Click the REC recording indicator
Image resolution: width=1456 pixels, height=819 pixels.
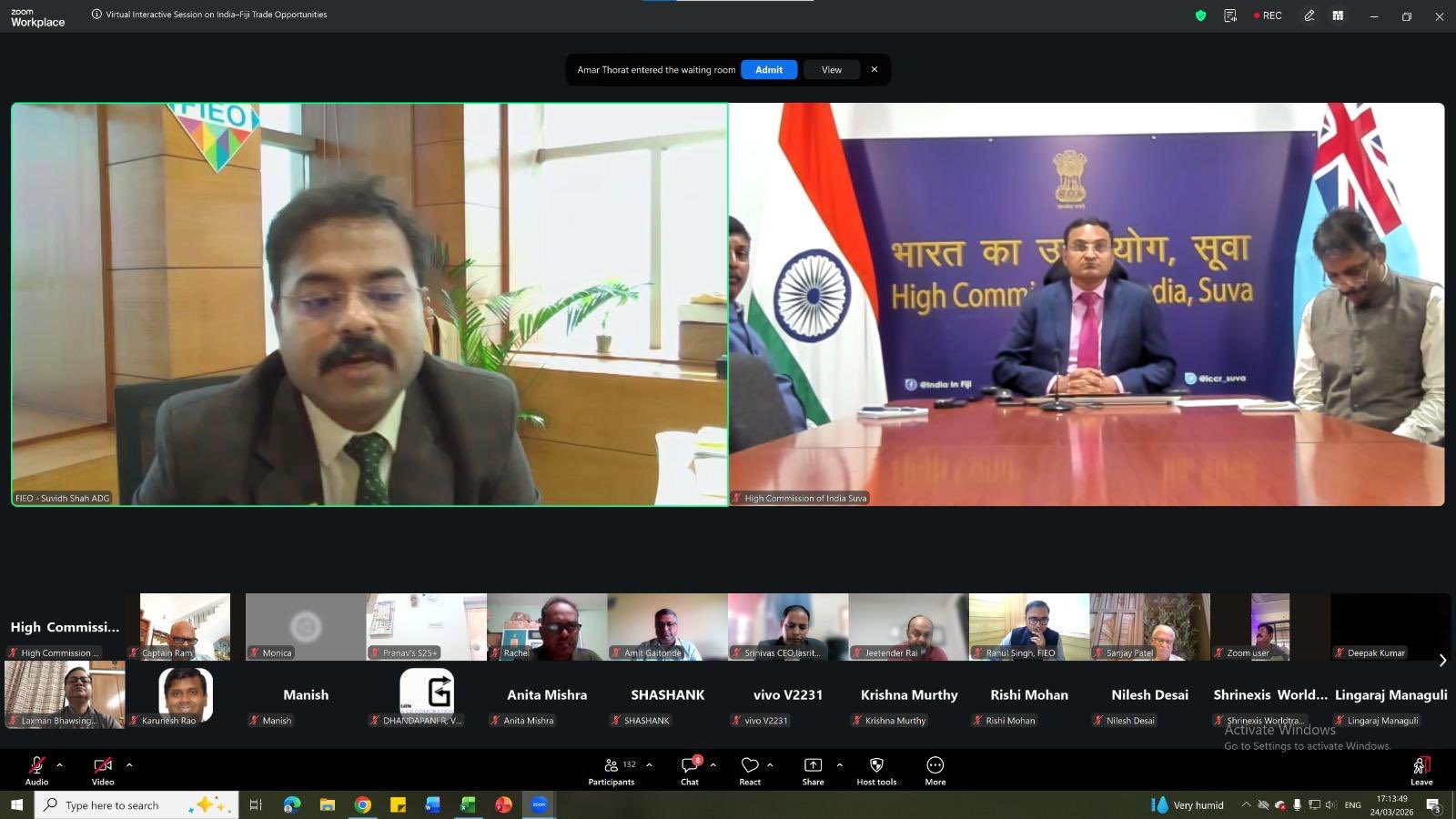[1268, 15]
